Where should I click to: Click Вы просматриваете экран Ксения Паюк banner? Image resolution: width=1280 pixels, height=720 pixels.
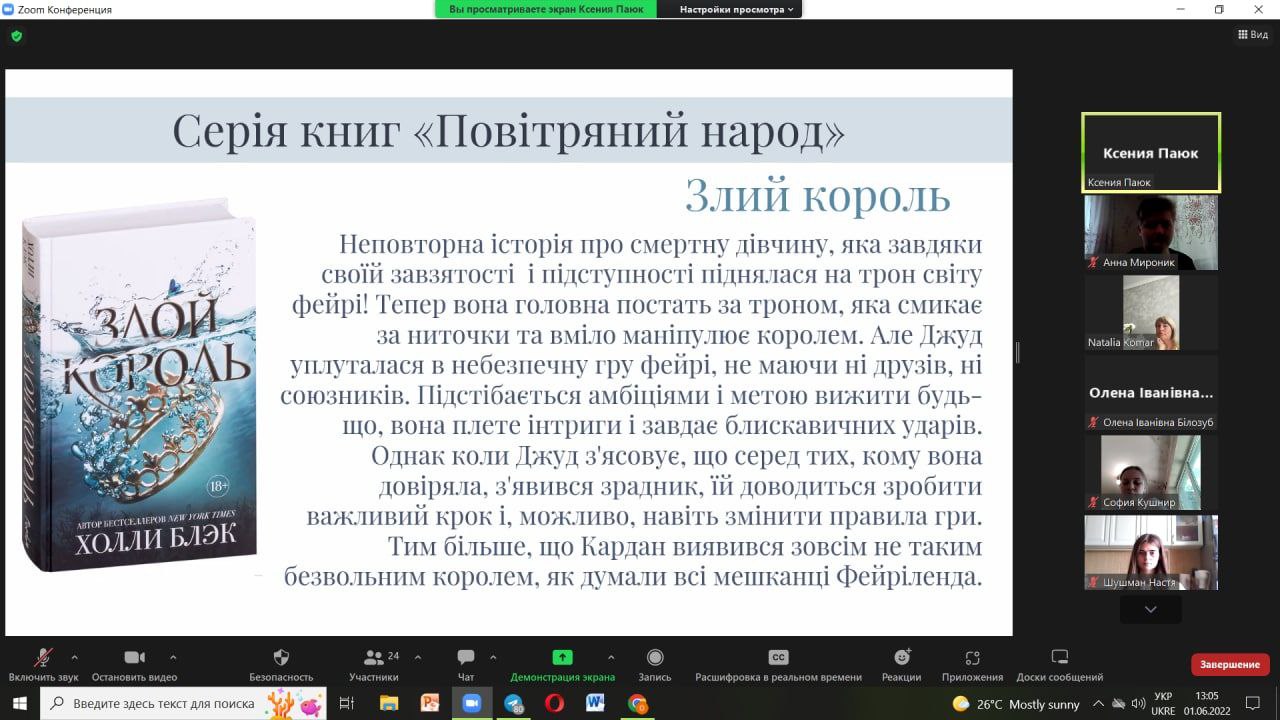546,9
